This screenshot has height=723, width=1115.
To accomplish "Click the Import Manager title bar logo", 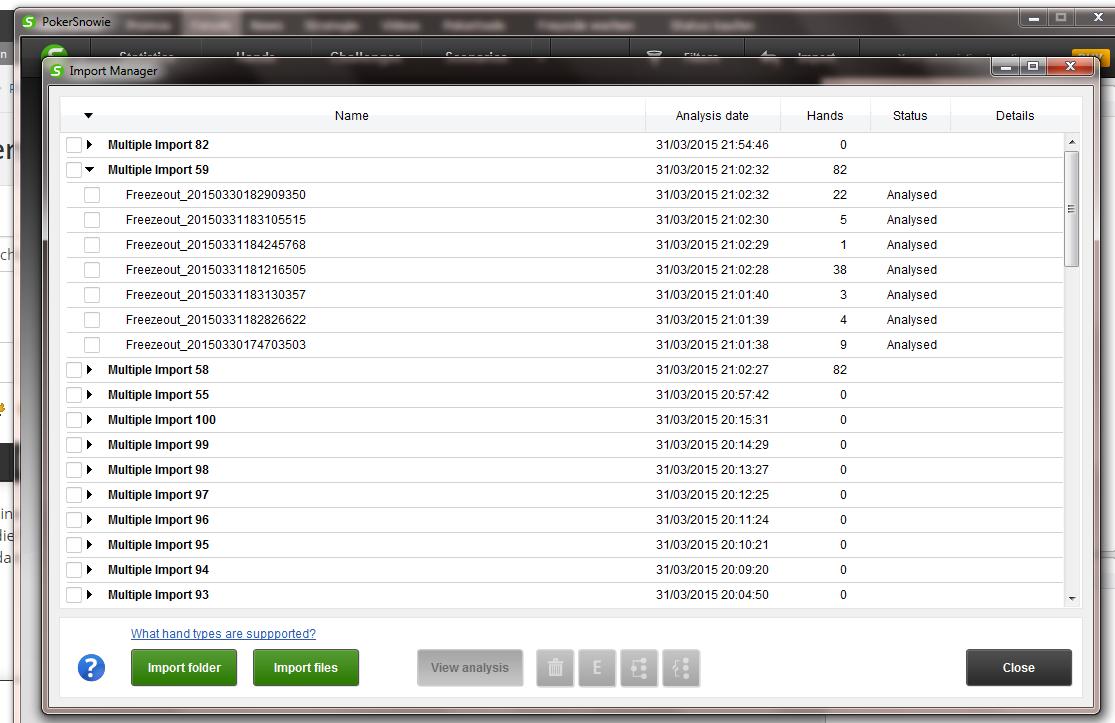I will [56, 70].
